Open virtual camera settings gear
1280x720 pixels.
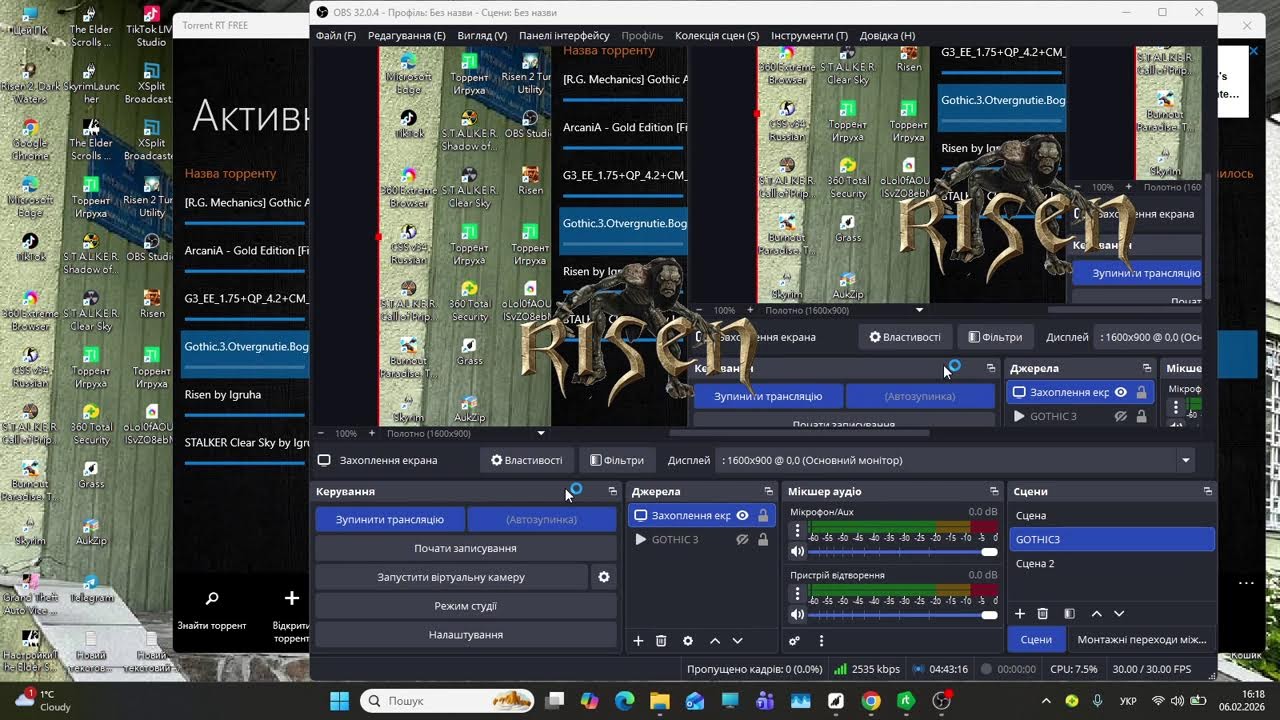tap(604, 577)
